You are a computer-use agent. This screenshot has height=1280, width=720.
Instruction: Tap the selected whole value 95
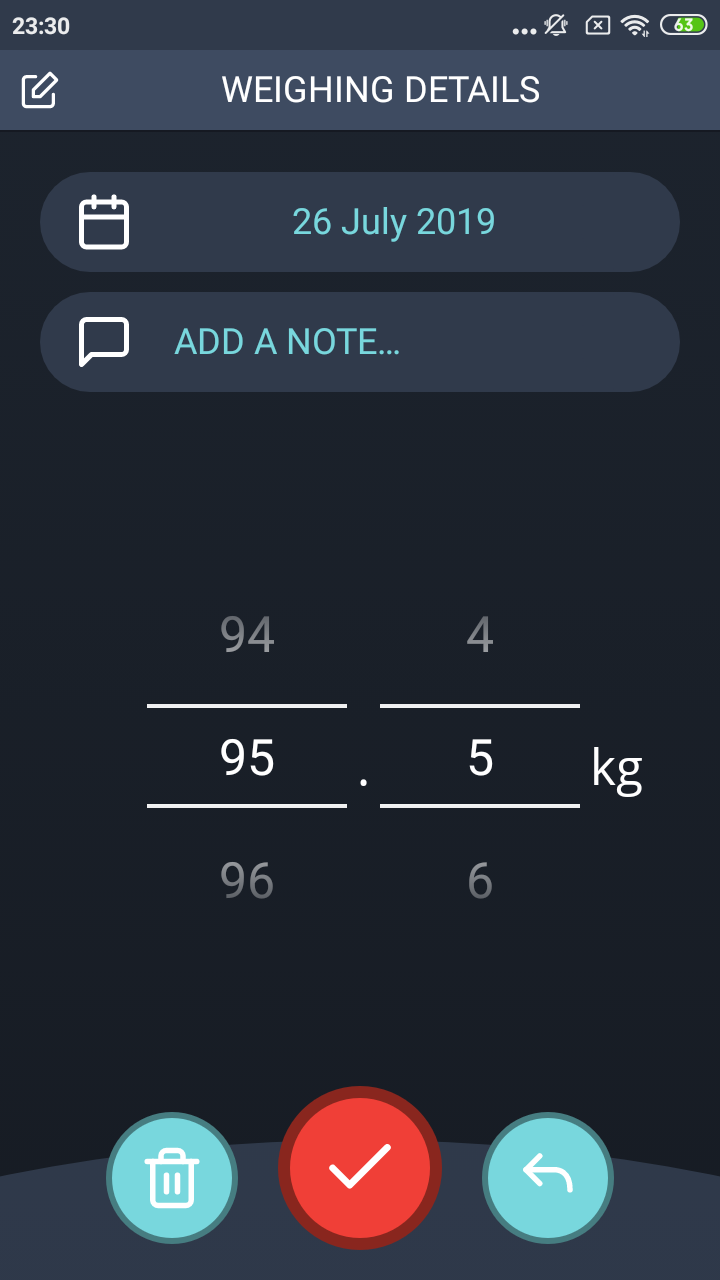click(x=247, y=758)
